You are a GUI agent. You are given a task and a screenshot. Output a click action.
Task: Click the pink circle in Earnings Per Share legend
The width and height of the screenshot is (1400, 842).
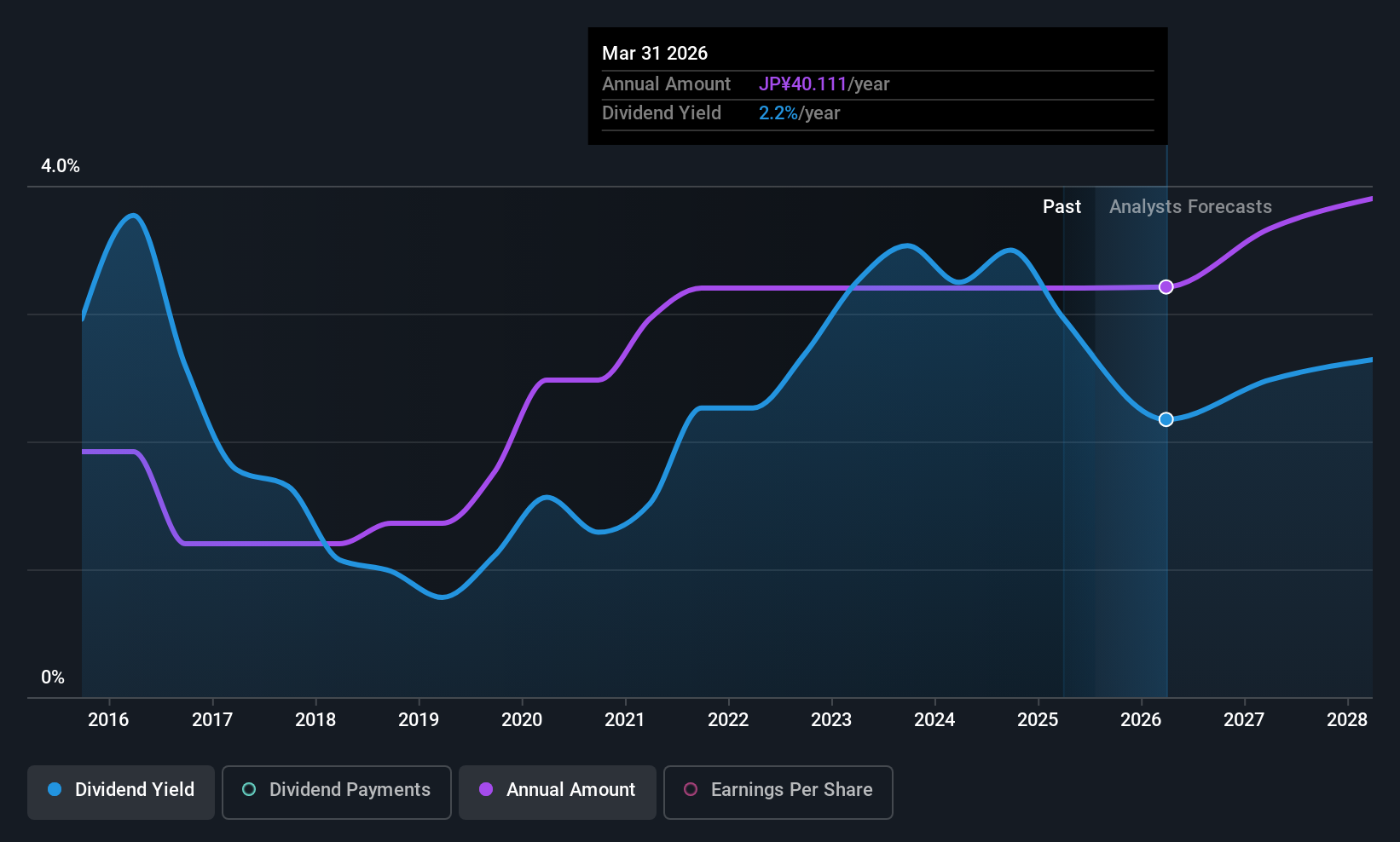click(x=691, y=789)
